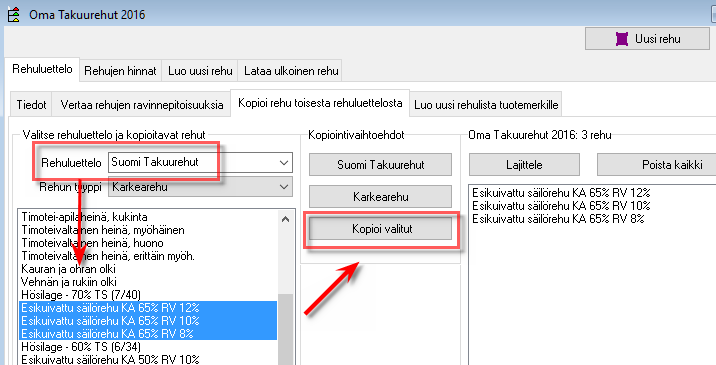The height and width of the screenshot is (365, 716).
Task: Open the Luo uusi rehu tab
Action: [x=200, y=71]
